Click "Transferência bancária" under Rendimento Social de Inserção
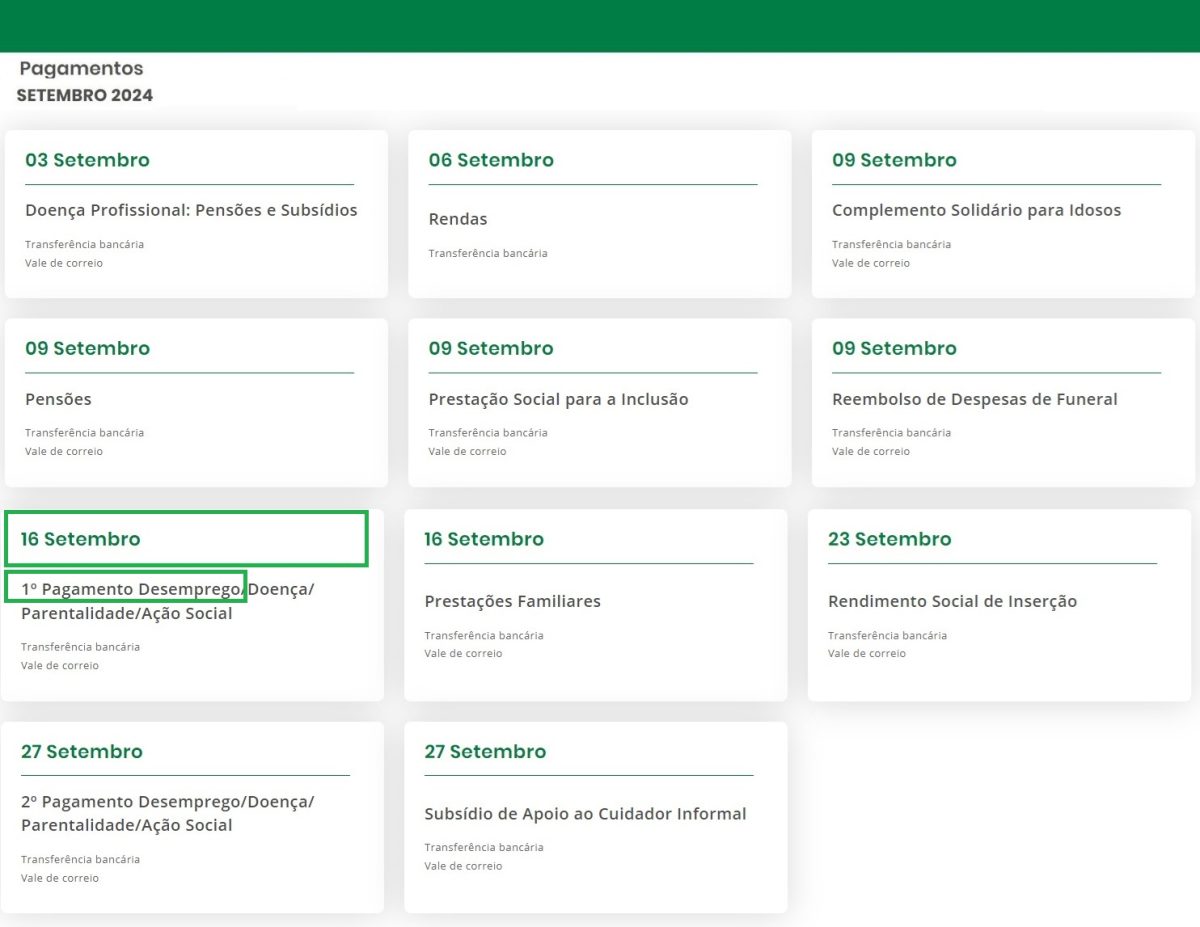1200x927 pixels. click(887, 635)
